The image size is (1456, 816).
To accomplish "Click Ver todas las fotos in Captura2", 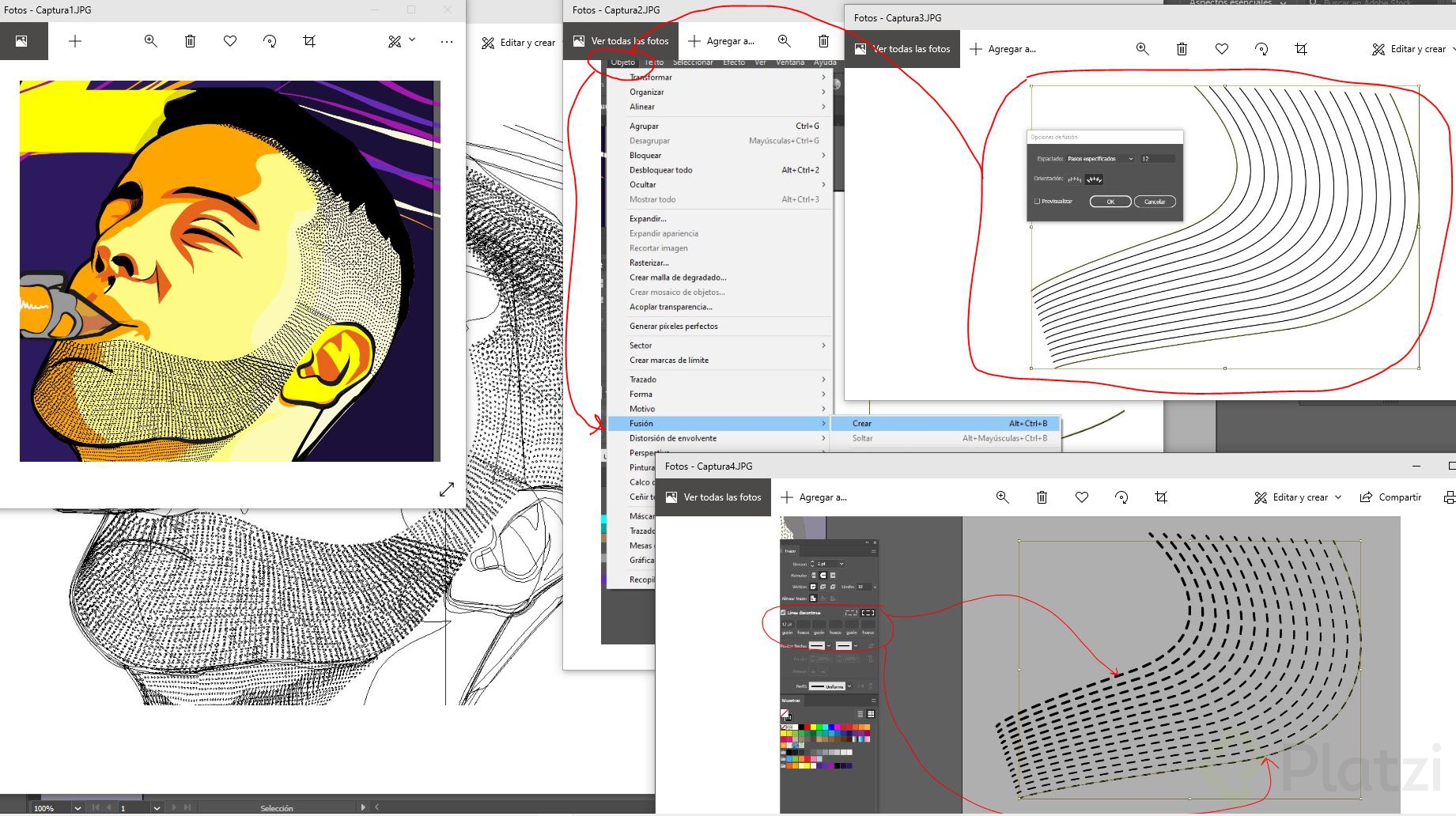I will click(621, 41).
